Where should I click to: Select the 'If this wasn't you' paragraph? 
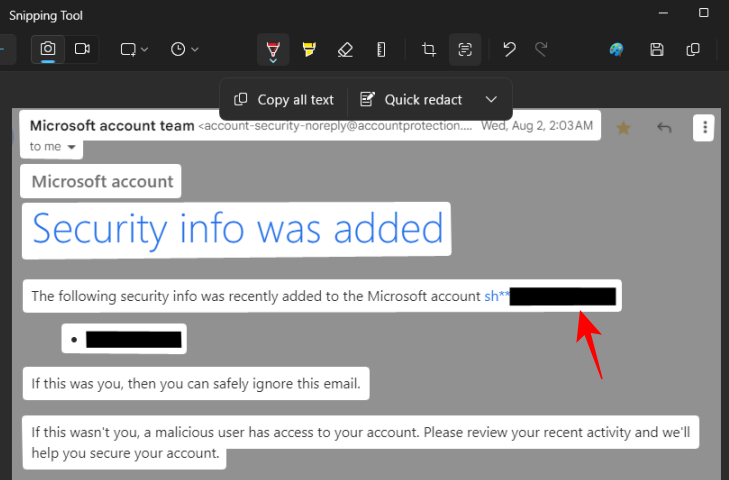[x=360, y=442]
